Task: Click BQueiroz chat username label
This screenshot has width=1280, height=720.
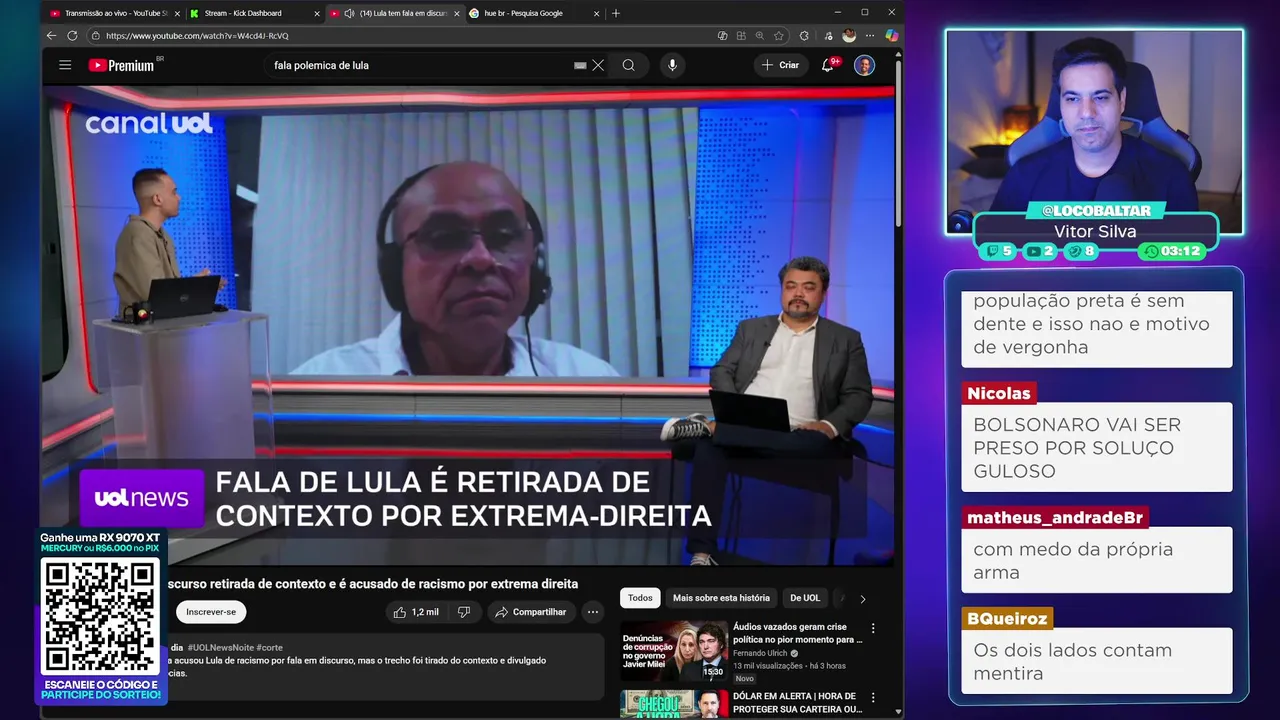Action: pos(1007,619)
